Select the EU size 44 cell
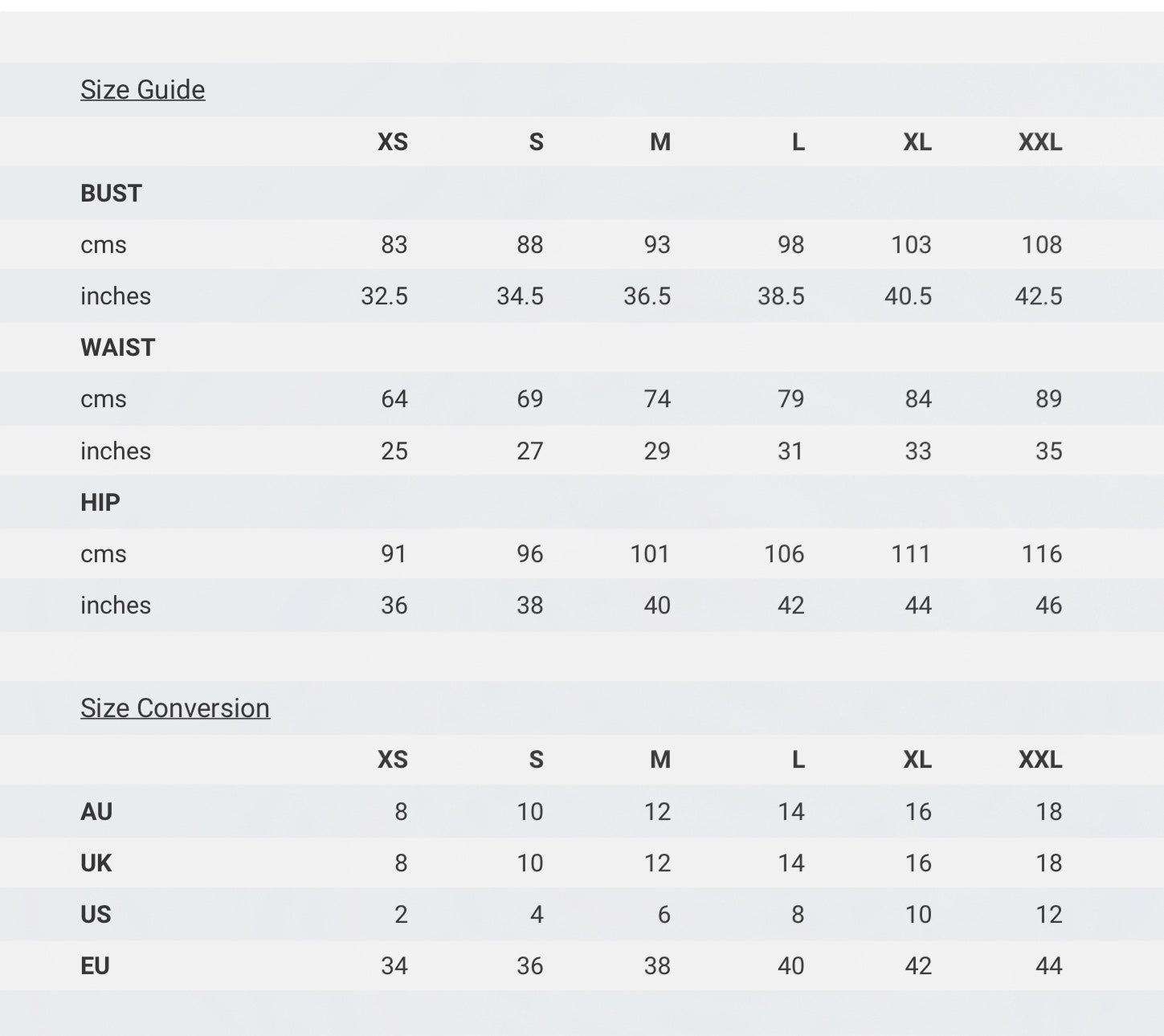1164x1036 pixels. (x=1049, y=966)
